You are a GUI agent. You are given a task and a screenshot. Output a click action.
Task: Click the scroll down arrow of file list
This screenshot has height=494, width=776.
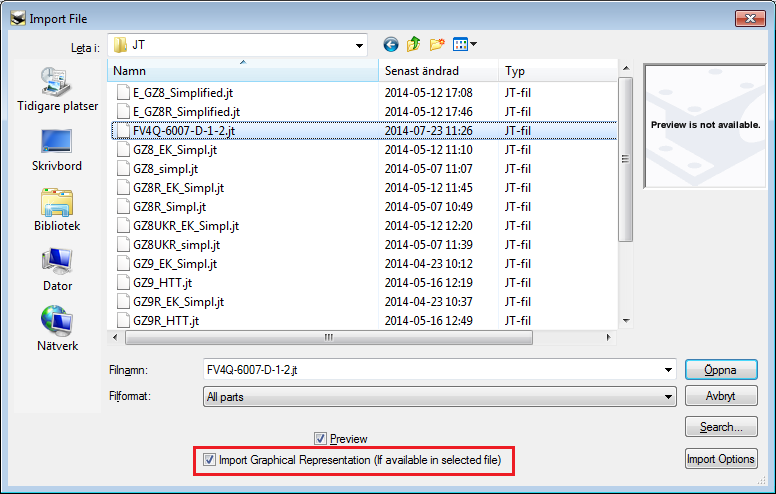coord(626,321)
